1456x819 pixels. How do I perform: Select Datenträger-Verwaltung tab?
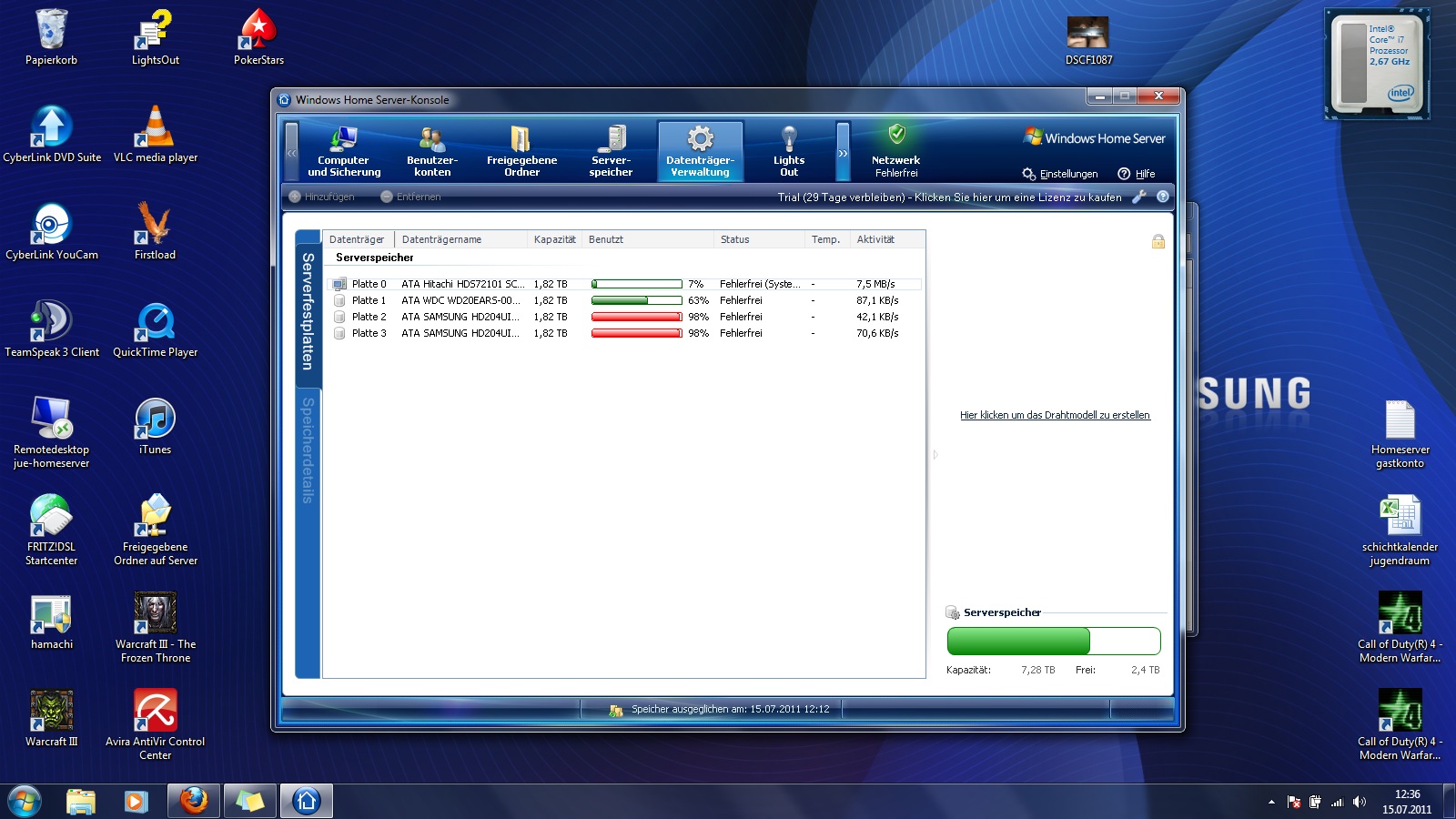[700, 151]
